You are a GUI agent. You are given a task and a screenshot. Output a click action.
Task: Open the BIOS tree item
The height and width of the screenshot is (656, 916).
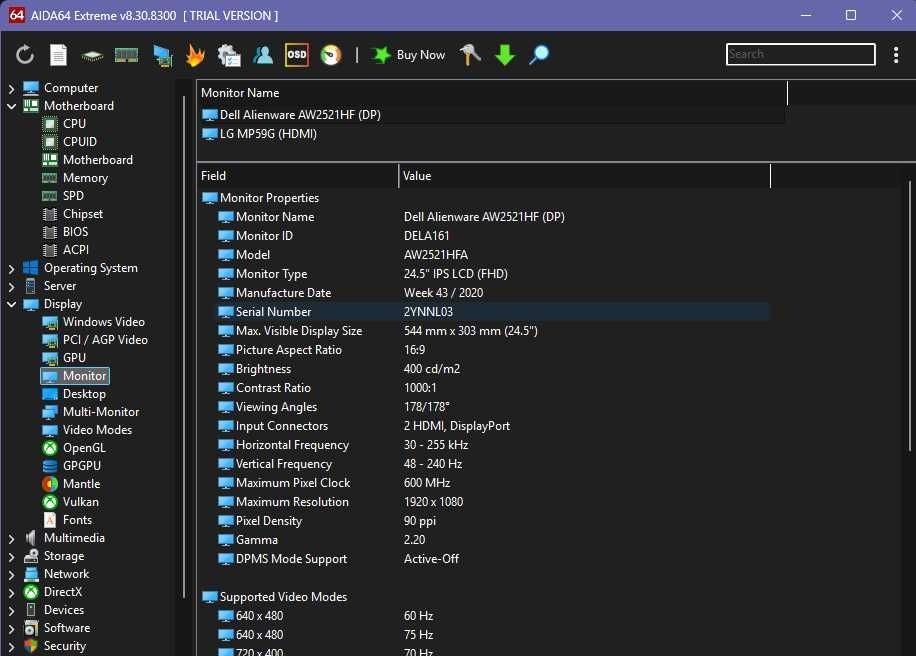pos(65,232)
